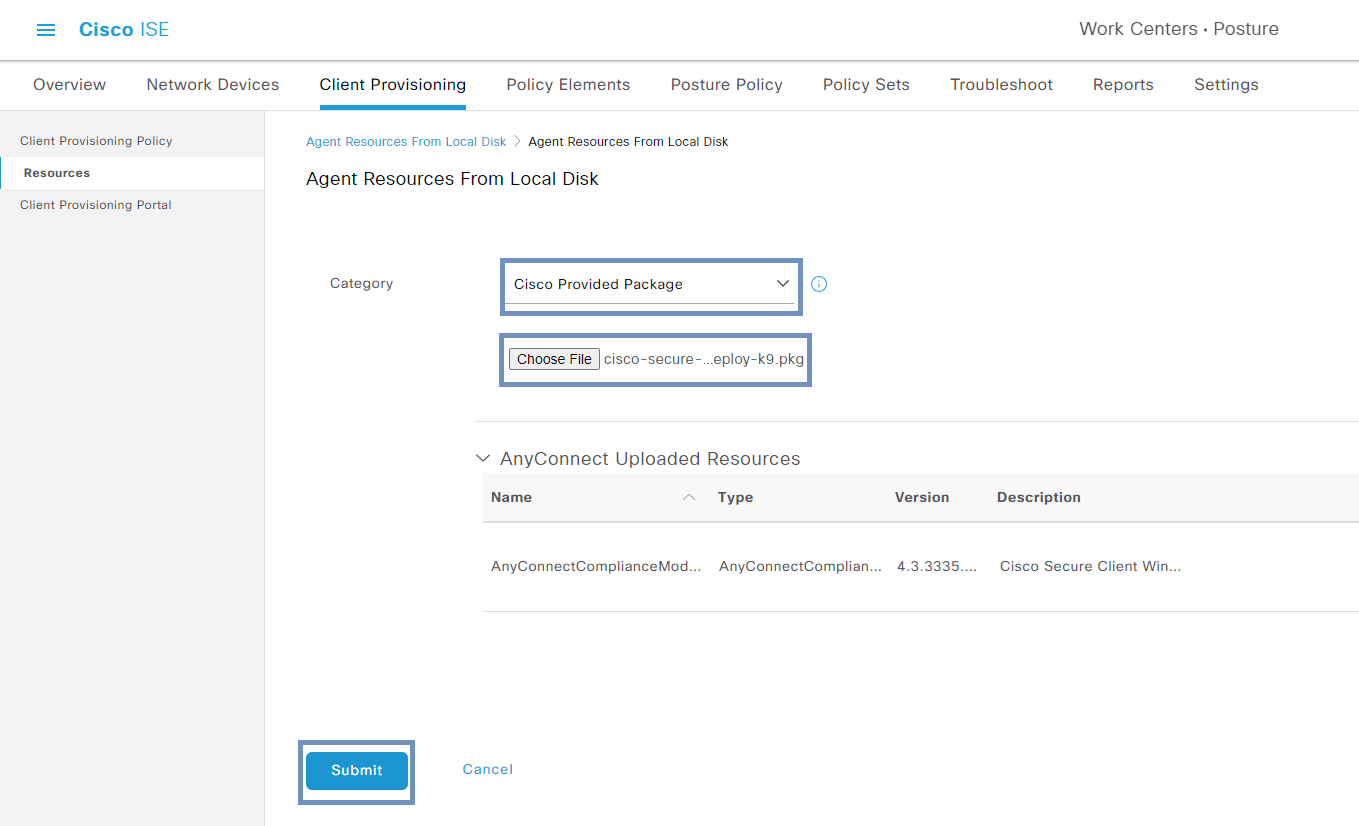Open the Network Devices tab
Viewport: 1359px width, 826px height.
click(x=213, y=85)
